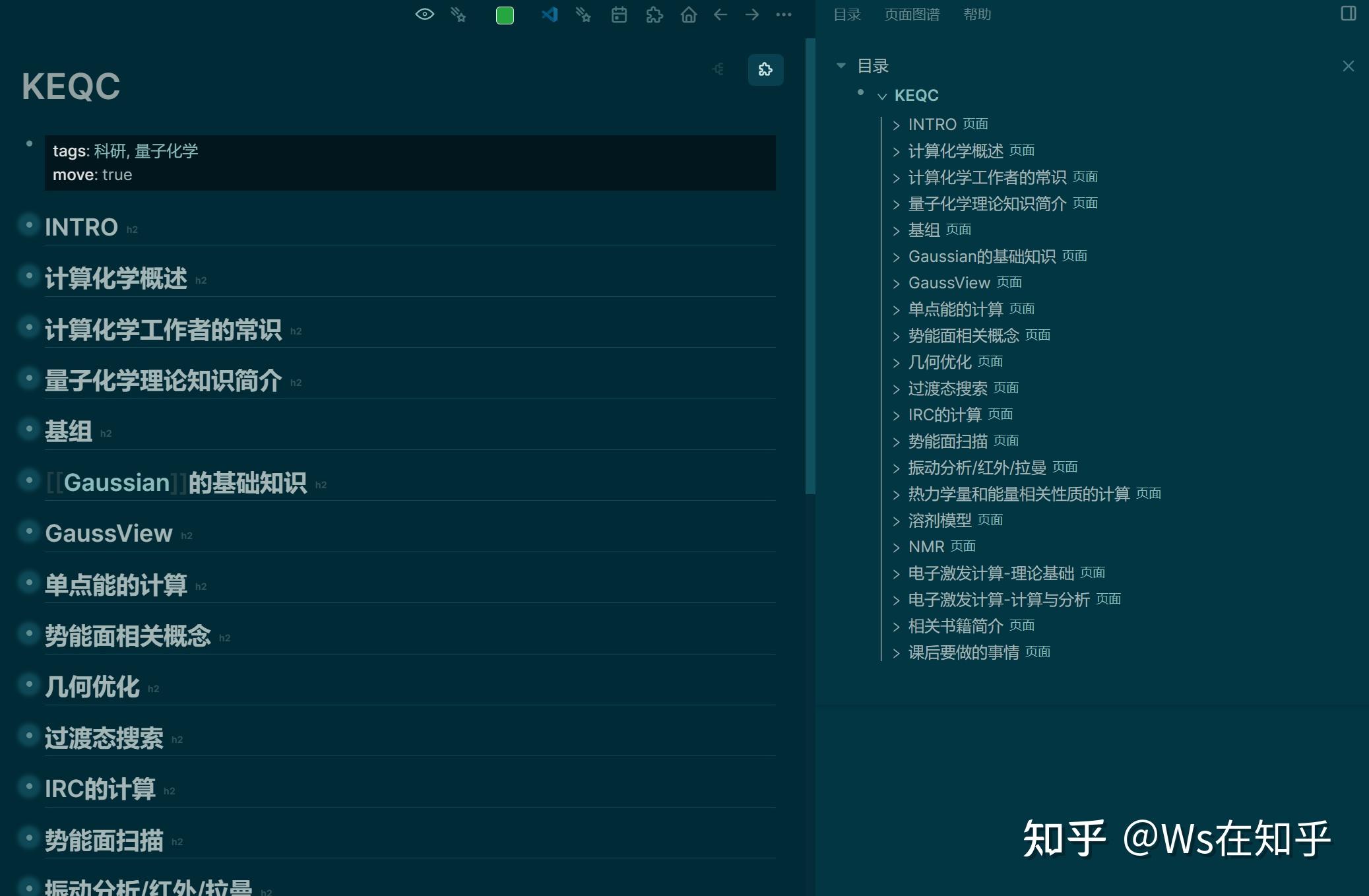
Task: Open today's daily note with the calendar icon
Action: 619,14
